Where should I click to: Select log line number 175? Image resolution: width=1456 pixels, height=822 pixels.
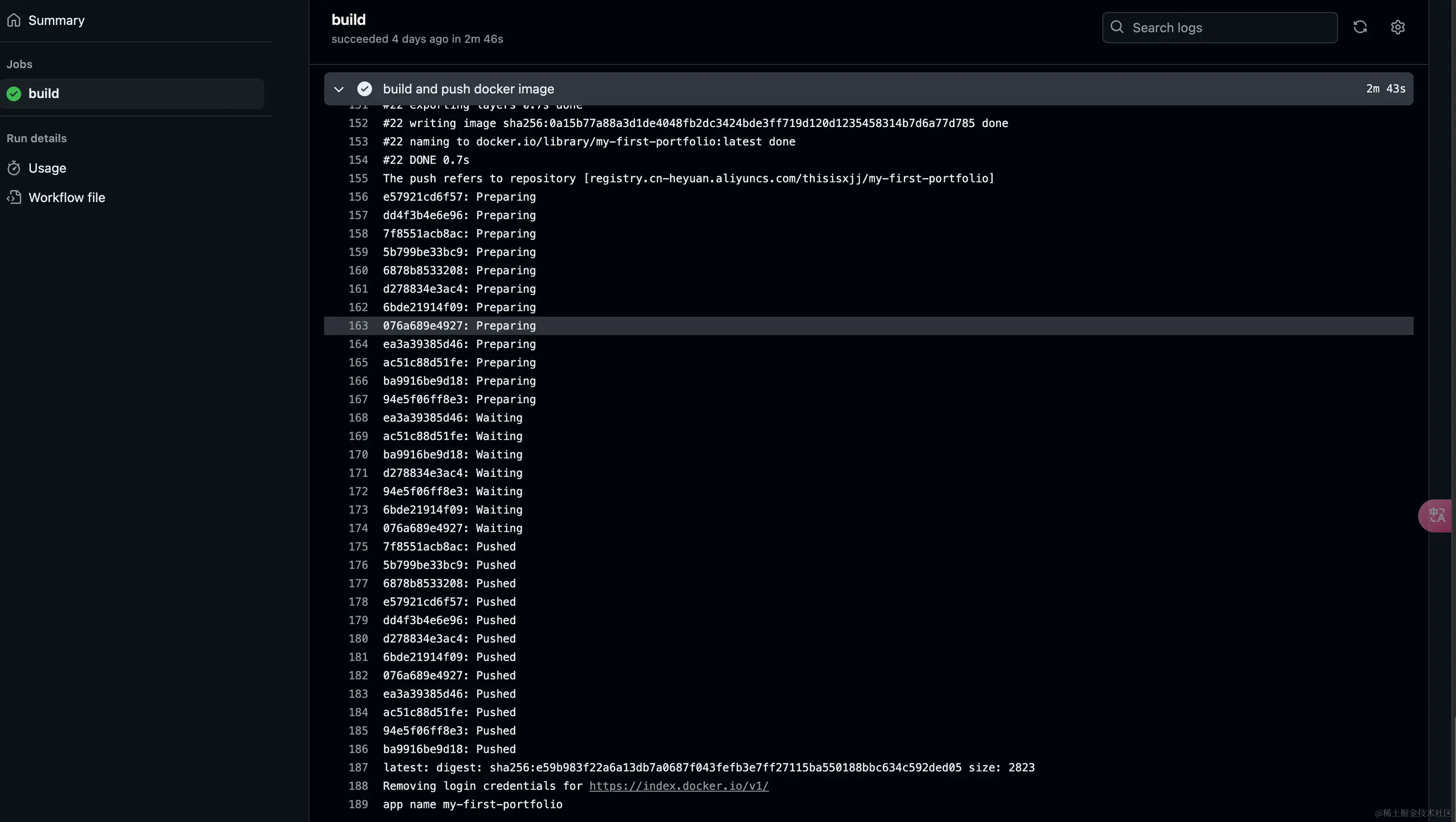[358, 547]
